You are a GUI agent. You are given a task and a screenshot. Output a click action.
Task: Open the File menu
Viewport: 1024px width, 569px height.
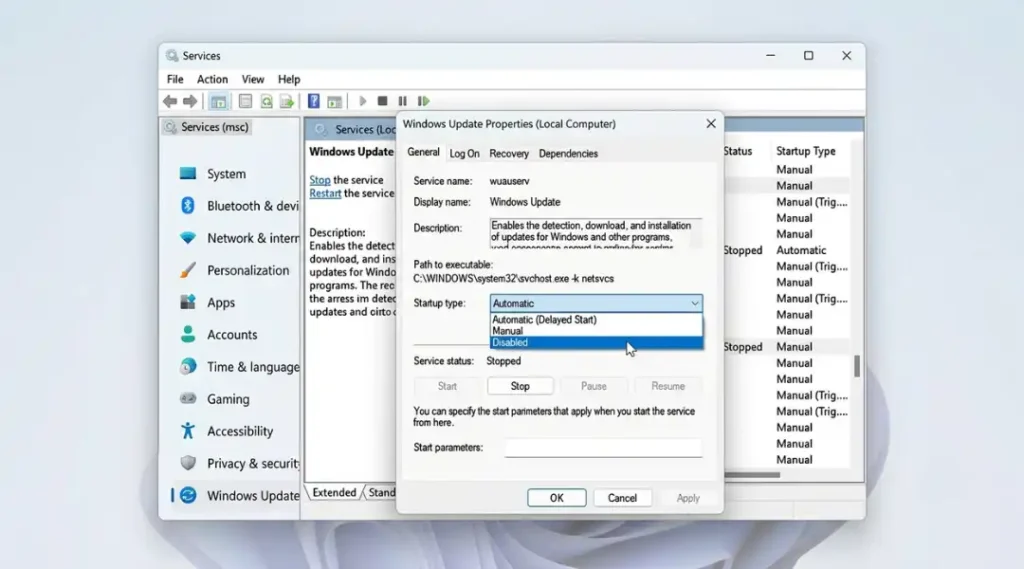(175, 79)
